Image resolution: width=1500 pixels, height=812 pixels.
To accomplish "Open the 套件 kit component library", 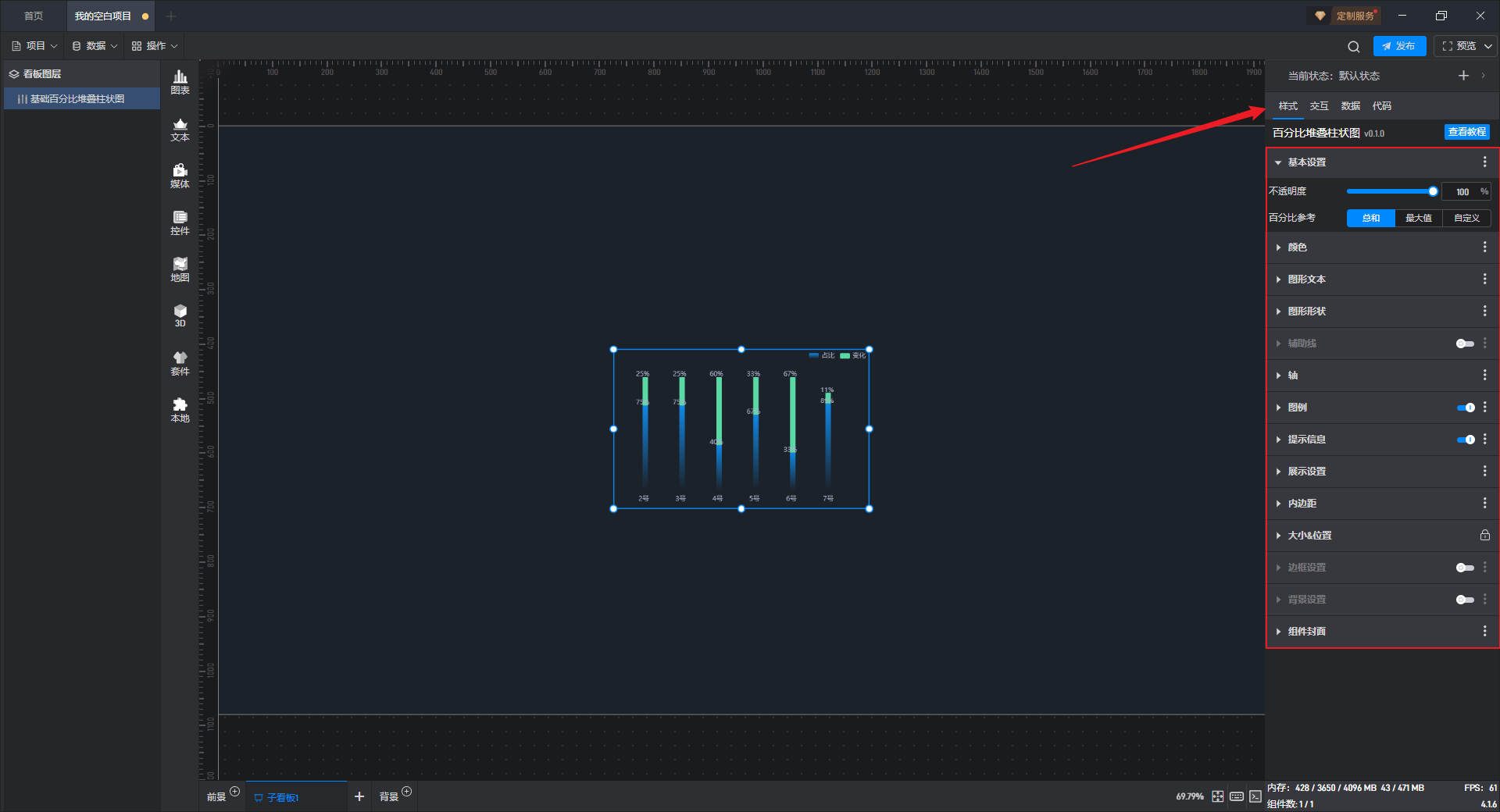I will tap(180, 363).
